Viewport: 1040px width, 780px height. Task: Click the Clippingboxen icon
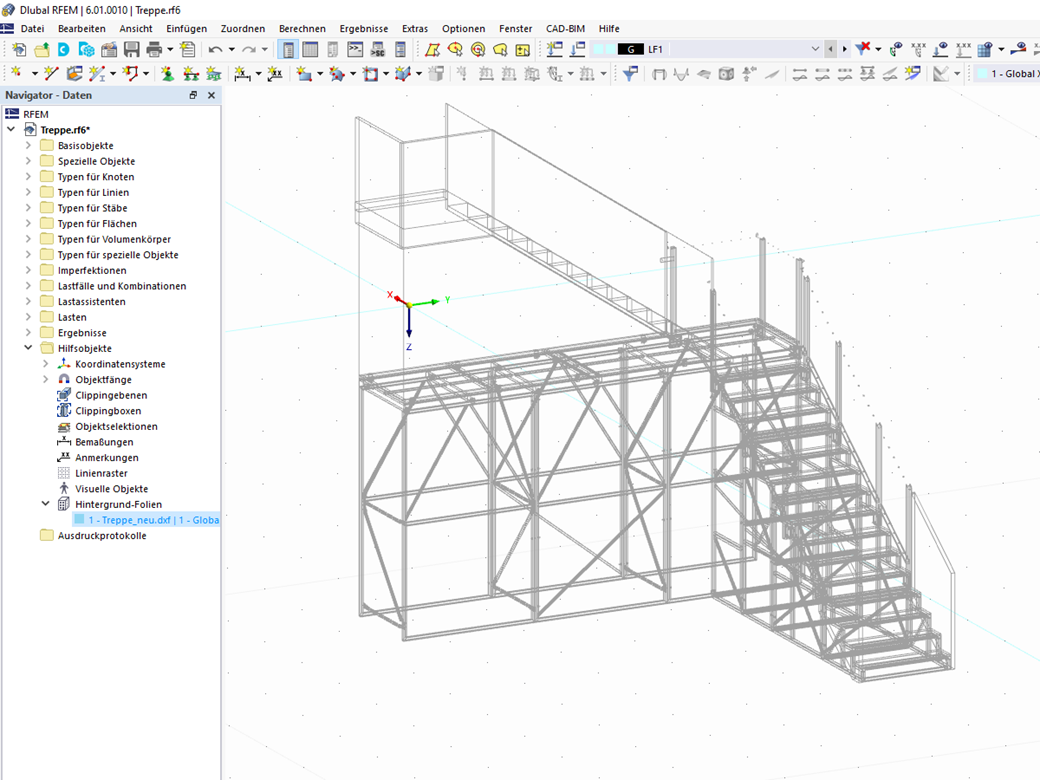click(x=64, y=411)
